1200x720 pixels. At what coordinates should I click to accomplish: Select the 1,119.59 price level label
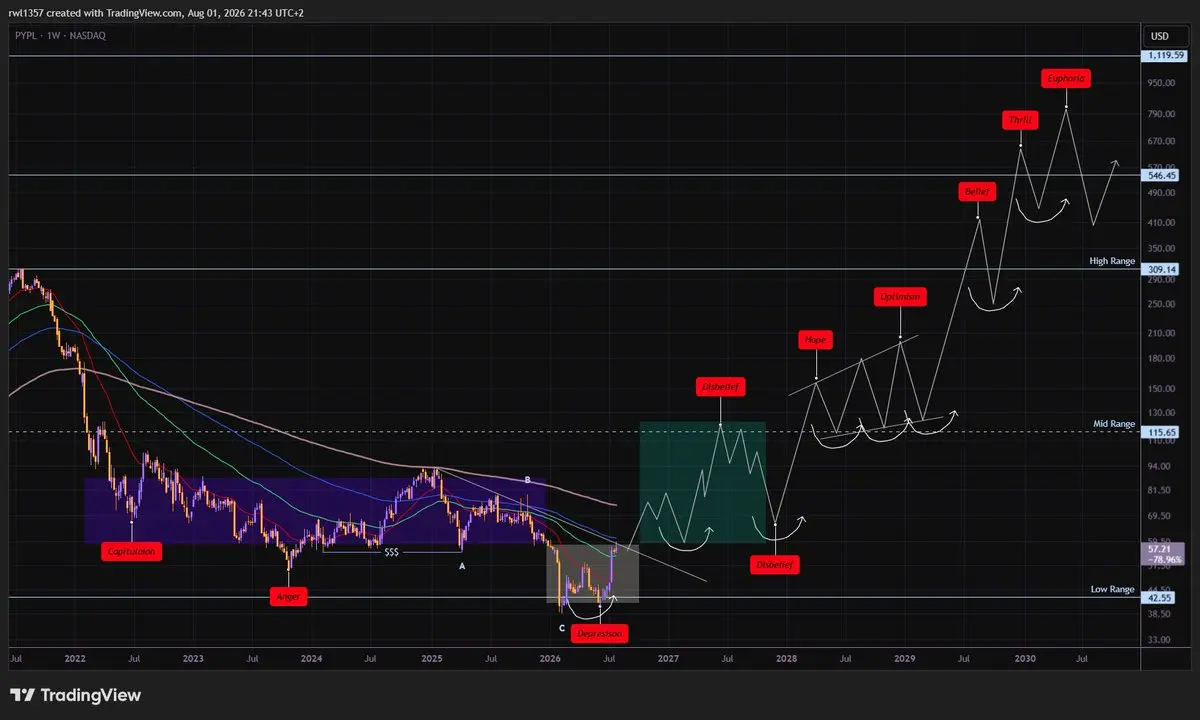pyautogui.click(x=1166, y=56)
